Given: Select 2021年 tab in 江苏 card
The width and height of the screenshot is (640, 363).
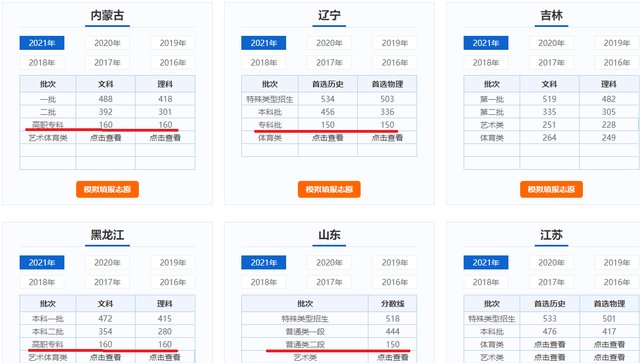Looking at the screenshot, I should pyautogui.click(x=486, y=263).
